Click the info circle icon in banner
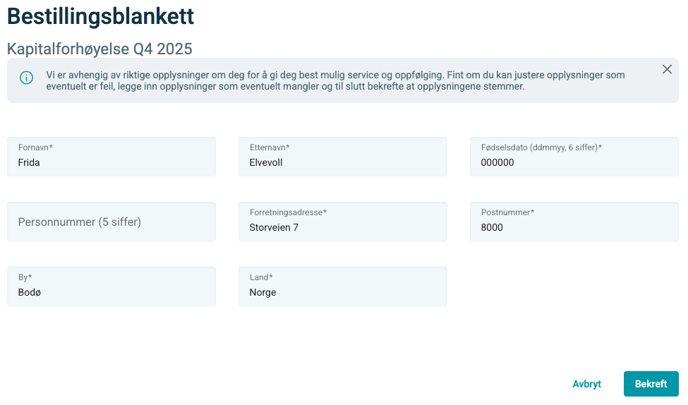 tap(26, 78)
